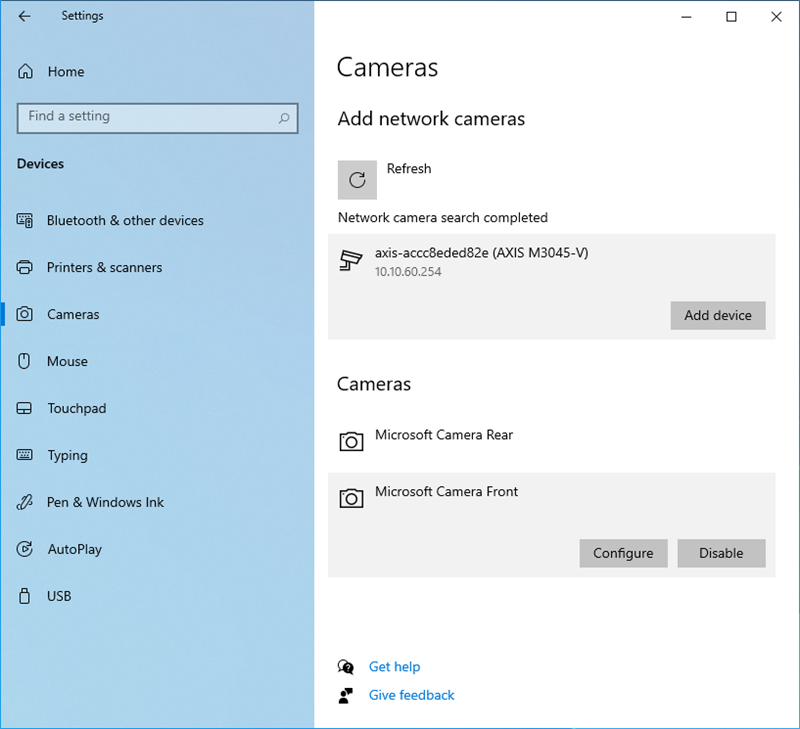The height and width of the screenshot is (729, 800).
Task: Click the Refresh icon to rescan cameras
Action: pyautogui.click(x=357, y=180)
